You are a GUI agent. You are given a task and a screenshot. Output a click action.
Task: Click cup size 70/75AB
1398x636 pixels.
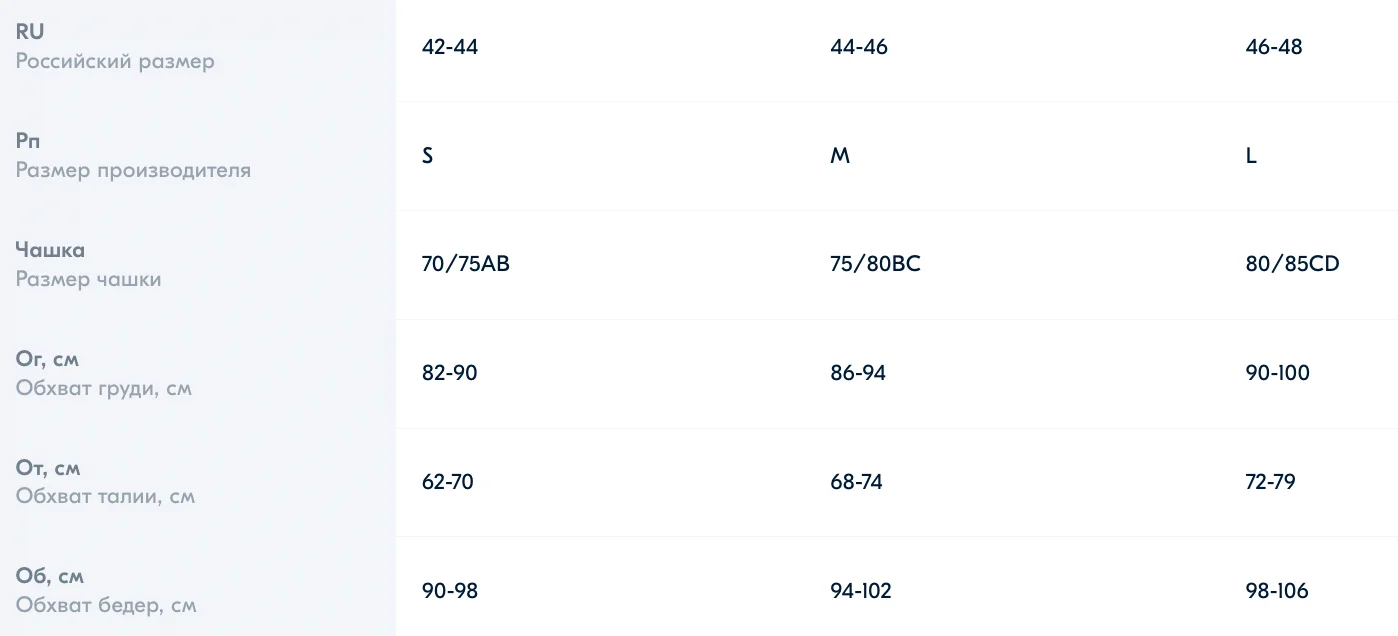click(x=466, y=265)
